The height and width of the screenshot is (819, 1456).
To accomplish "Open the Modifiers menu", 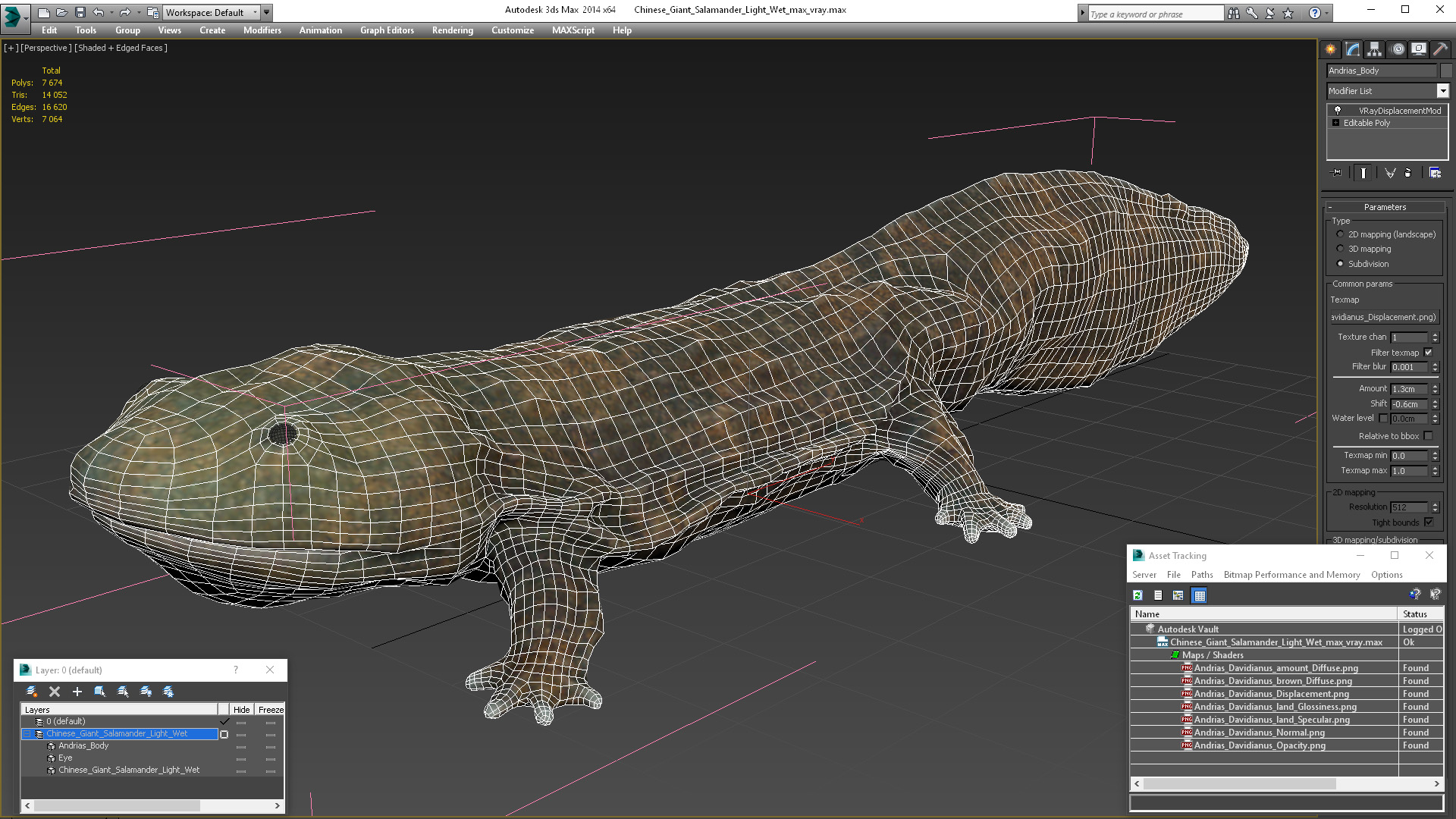I will pos(262,30).
